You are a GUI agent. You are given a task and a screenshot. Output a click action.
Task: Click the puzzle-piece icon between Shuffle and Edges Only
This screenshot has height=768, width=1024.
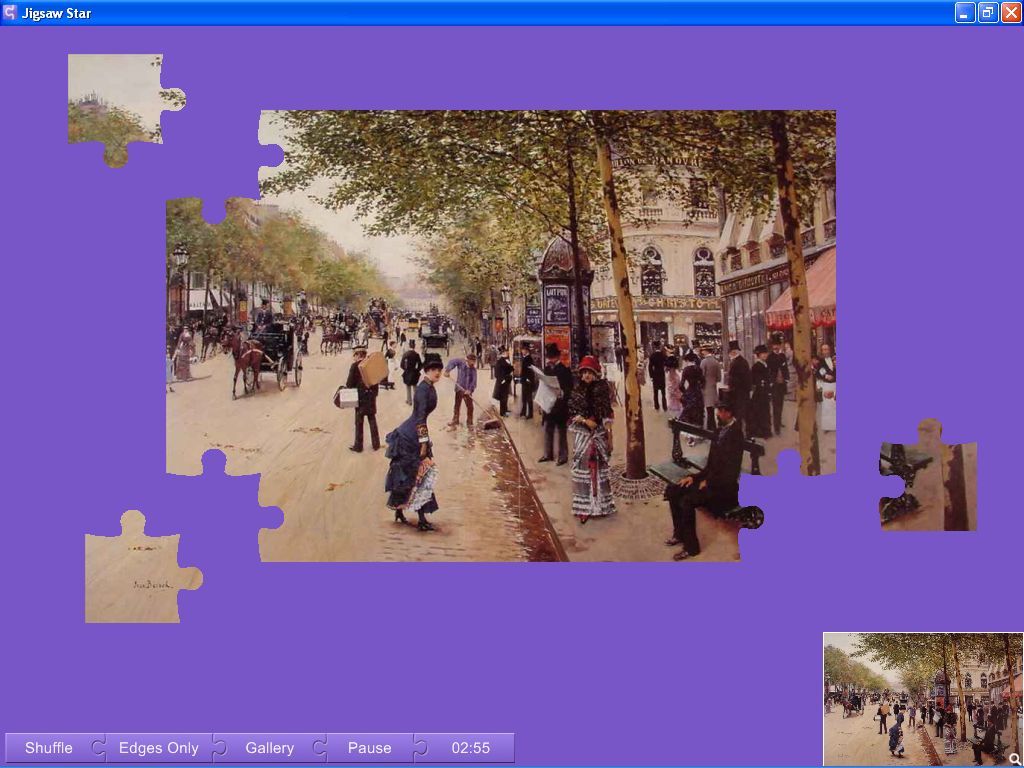[97, 747]
